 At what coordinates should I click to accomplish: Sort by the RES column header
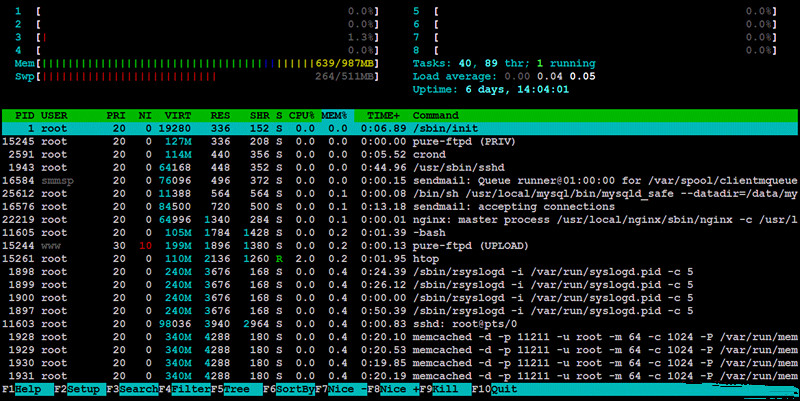click(220, 115)
